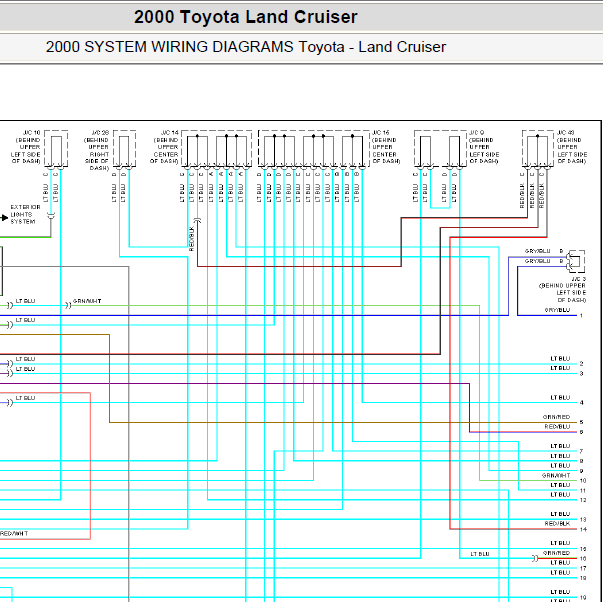This screenshot has height=602, width=603.
Task: Click the J/C 14 behind upper center label
Action: coord(164,147)
